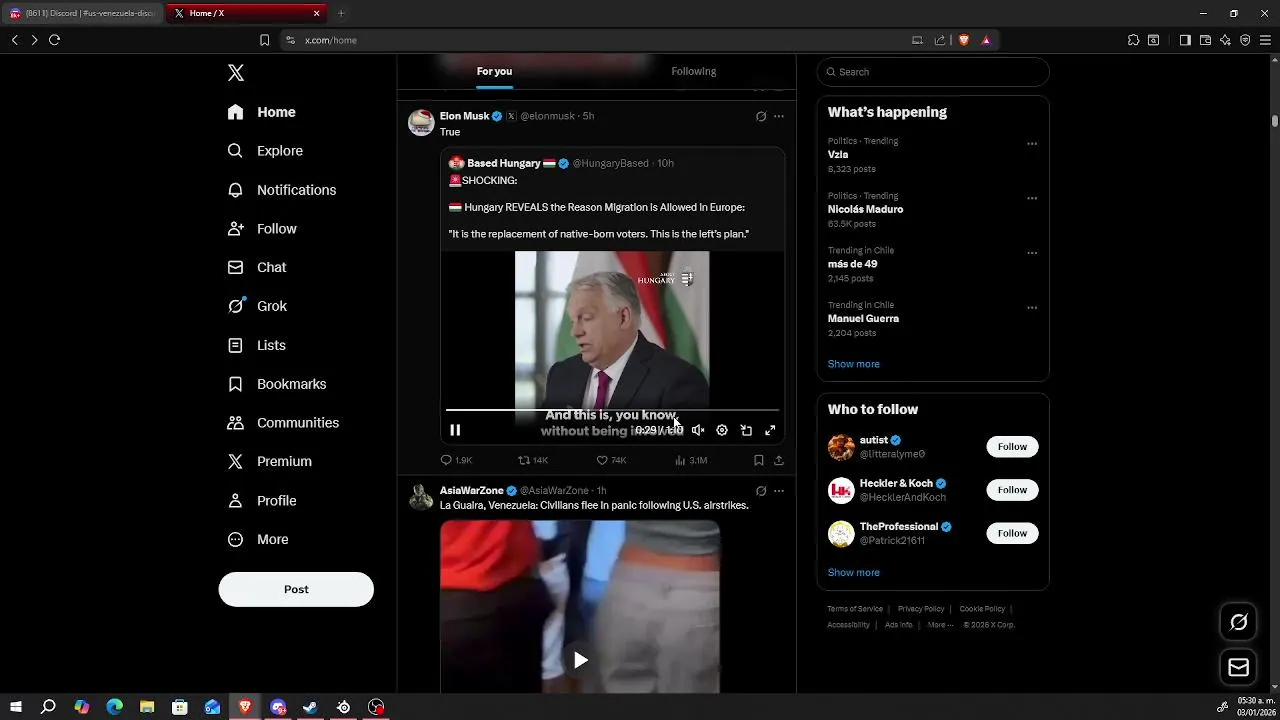Click in the X Search field
Image resolution: width=1280 pixels, height=720 pixels.
click(x=933, y=72)
